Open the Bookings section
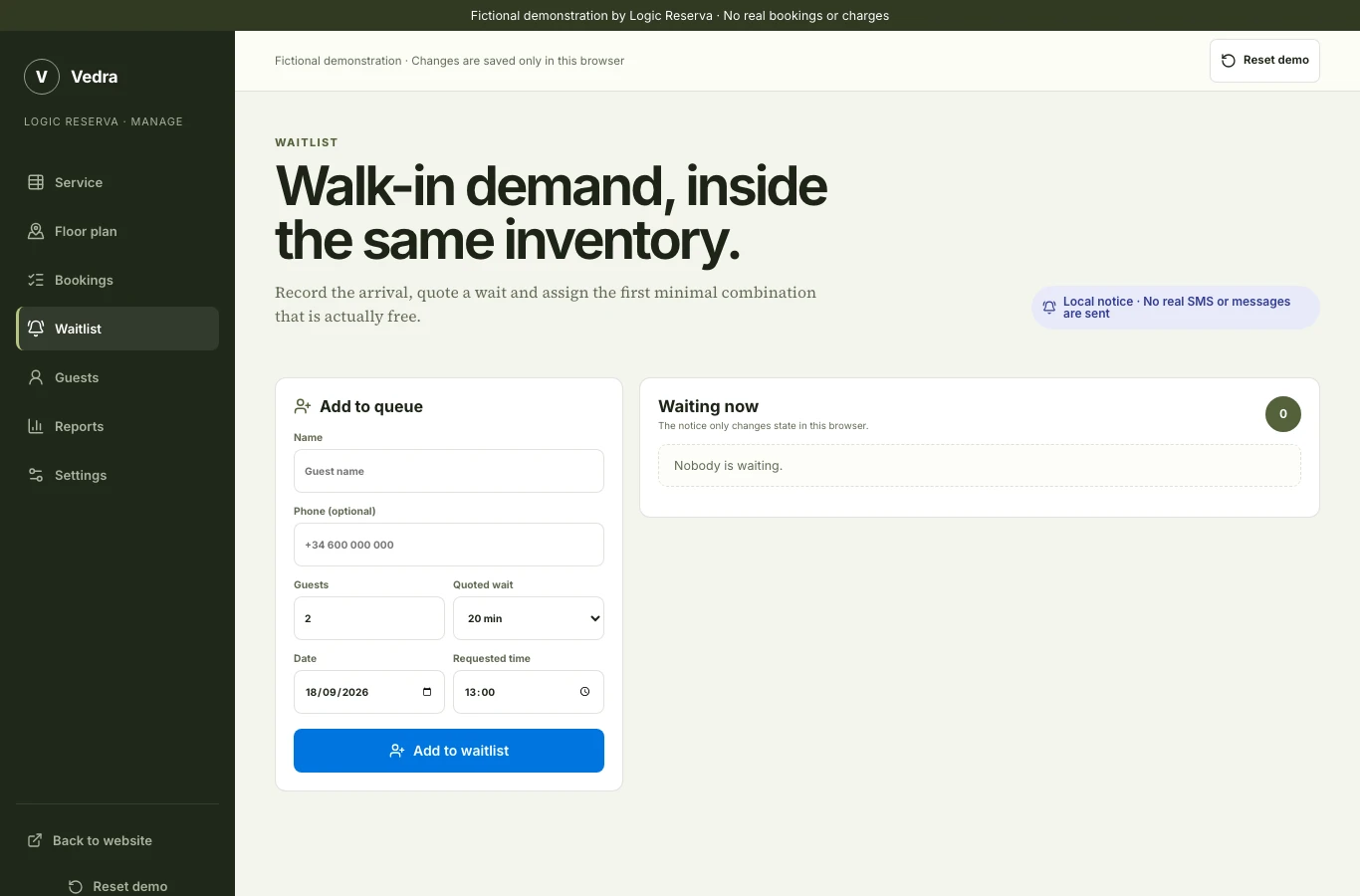 pos(117,280)
